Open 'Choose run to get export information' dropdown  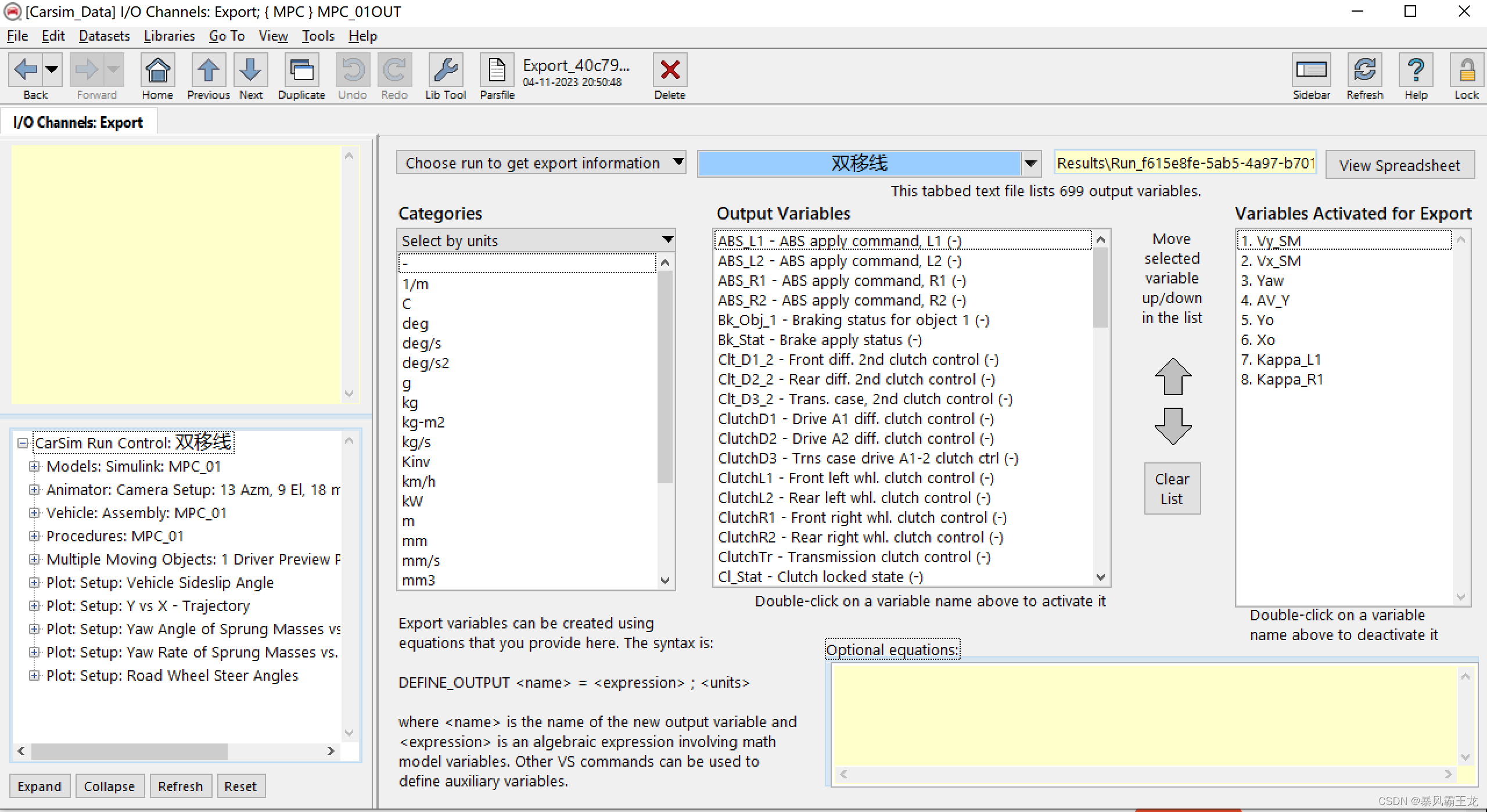pos(541,163)
